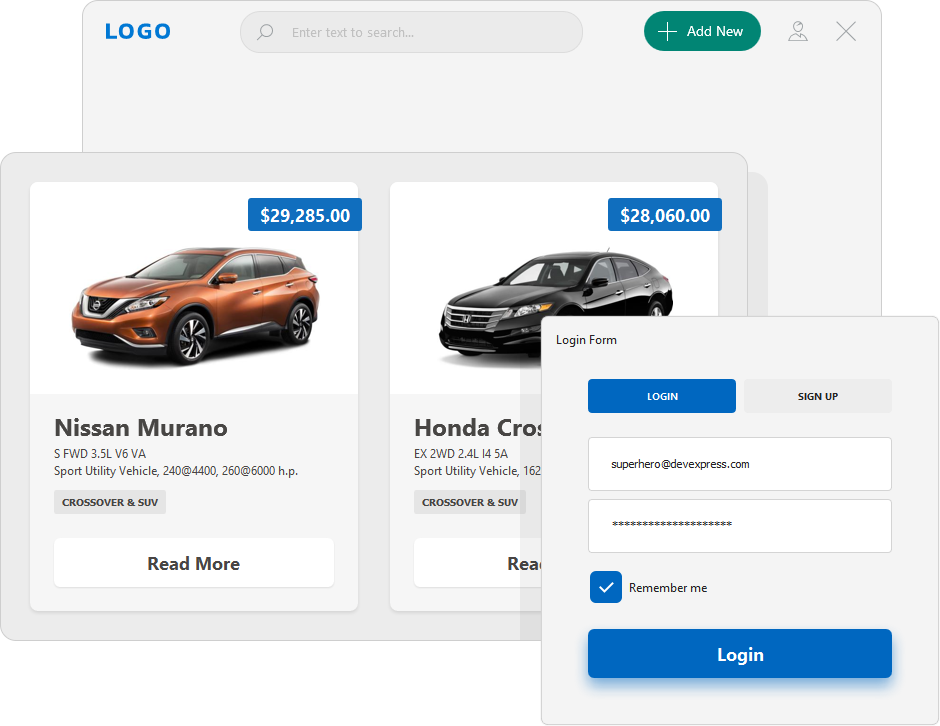Click the masked password field
The width and height of the screenshot is (940, 726).
pyautogui.click(x=739, y=526)
